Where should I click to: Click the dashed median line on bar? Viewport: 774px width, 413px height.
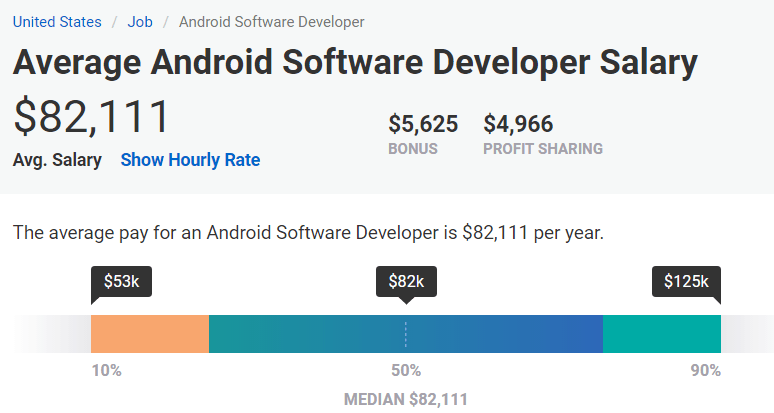(x=405, y=333)
